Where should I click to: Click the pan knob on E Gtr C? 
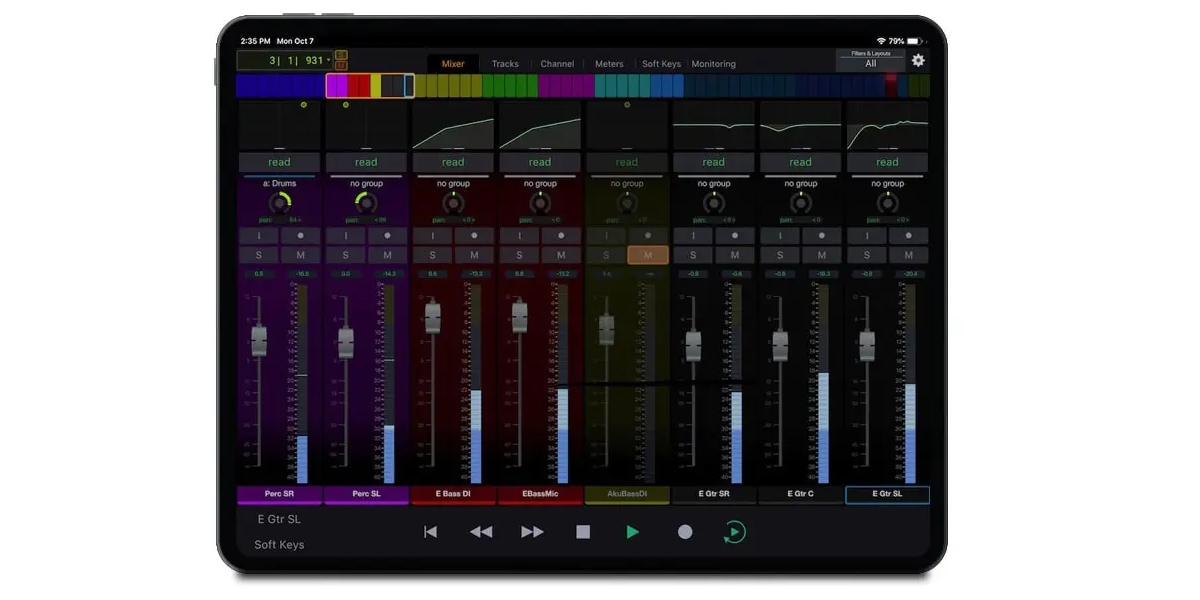801,203
